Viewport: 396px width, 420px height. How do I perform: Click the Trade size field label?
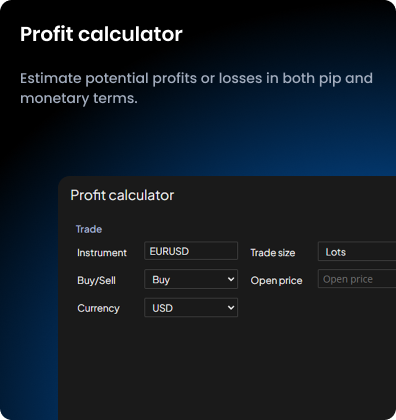pos(273,253)
